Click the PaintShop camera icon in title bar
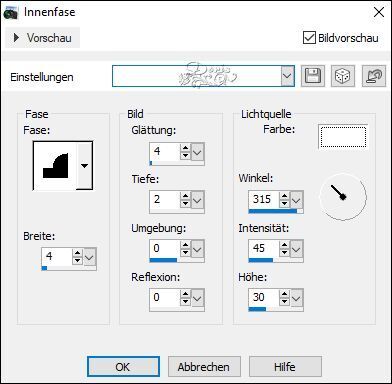The image size is (392, 384). 10,12
